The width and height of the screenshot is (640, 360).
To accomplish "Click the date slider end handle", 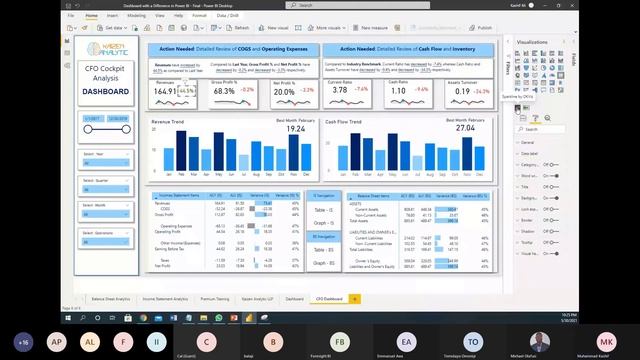I will pyautogui.click(x=126, y=129).
